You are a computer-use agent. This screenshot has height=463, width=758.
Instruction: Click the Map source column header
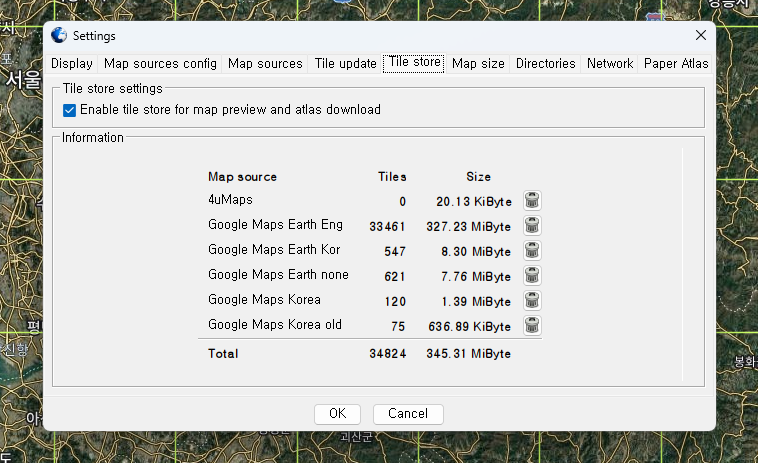pos(242,177)
